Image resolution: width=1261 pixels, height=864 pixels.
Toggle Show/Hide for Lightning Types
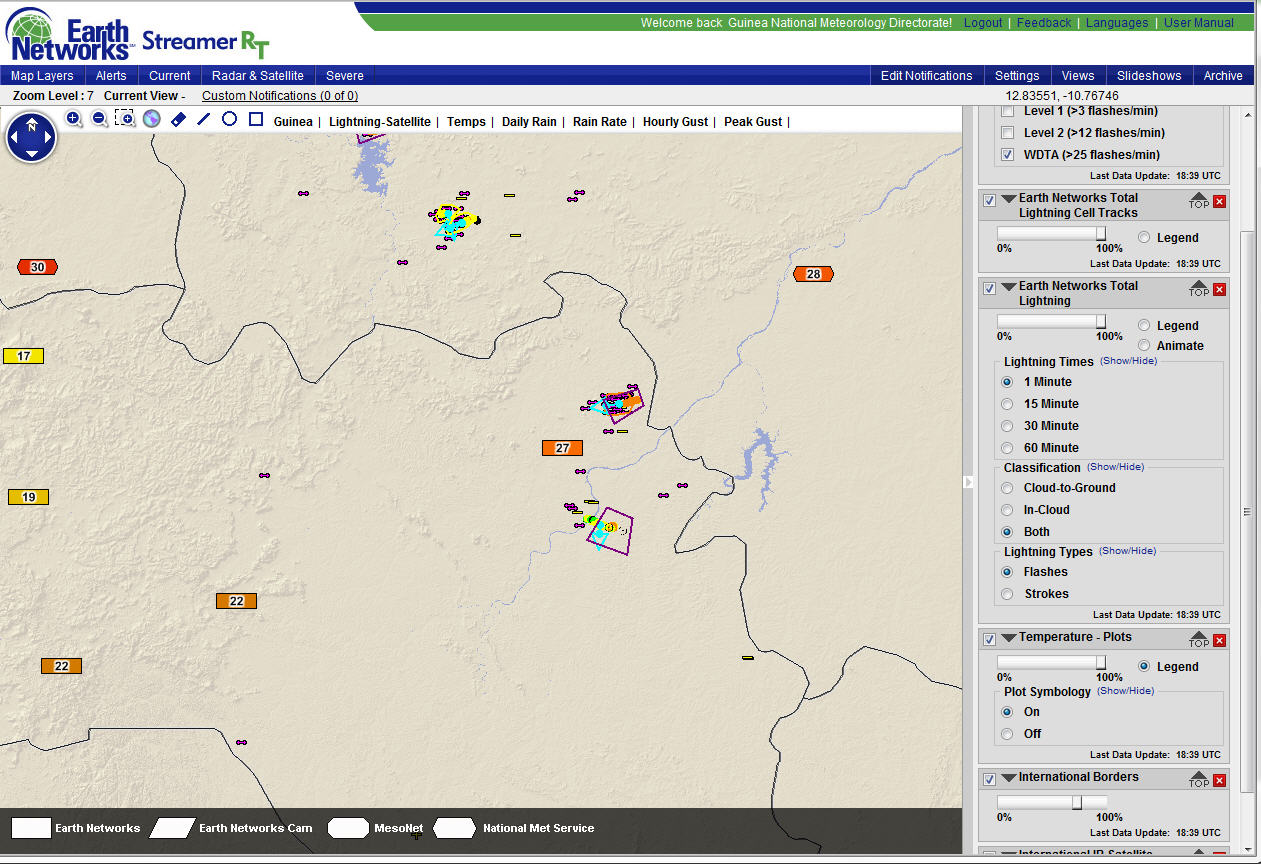1127,551
